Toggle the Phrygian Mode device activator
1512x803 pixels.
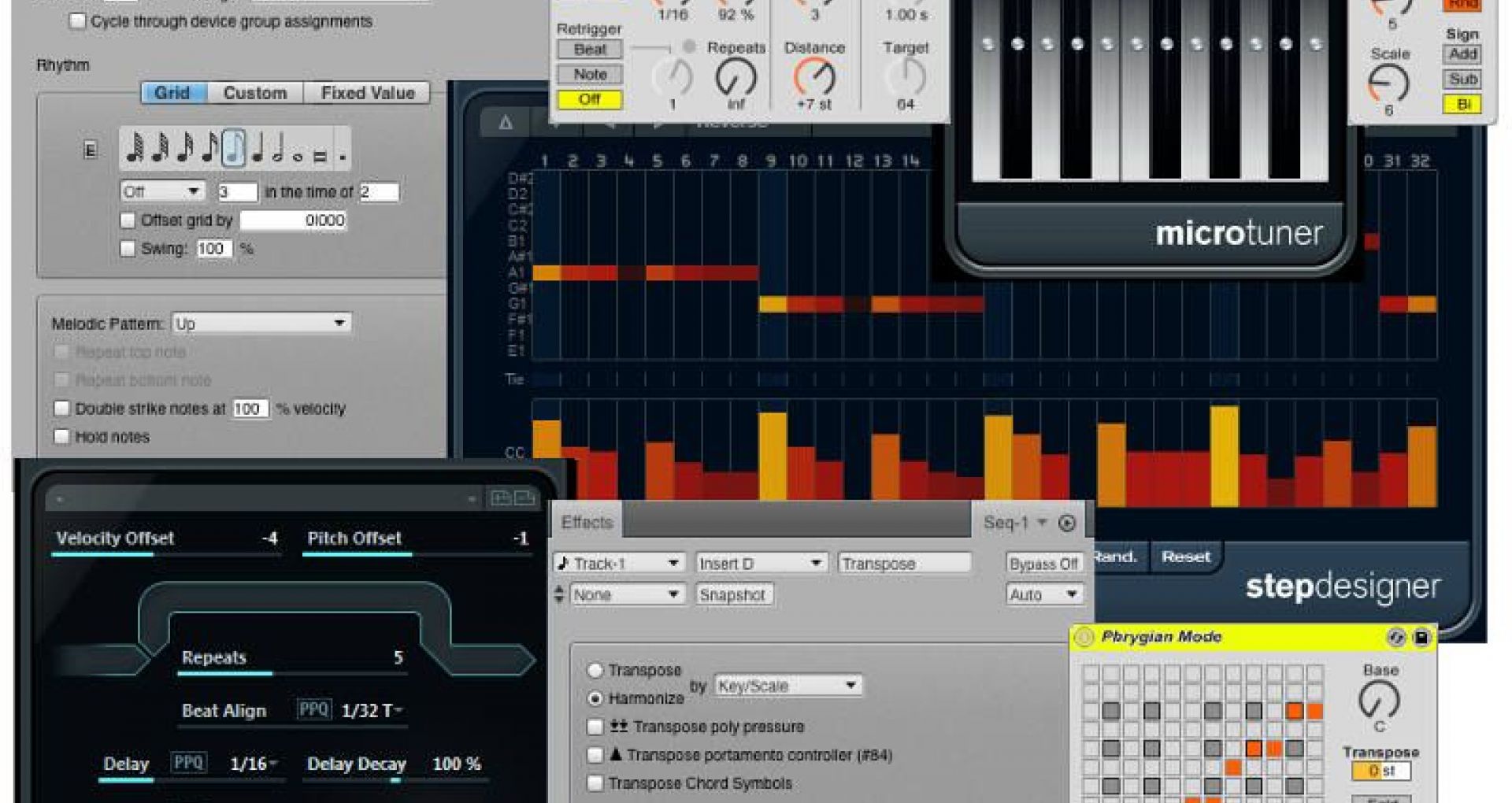[x=1084, y=637]
